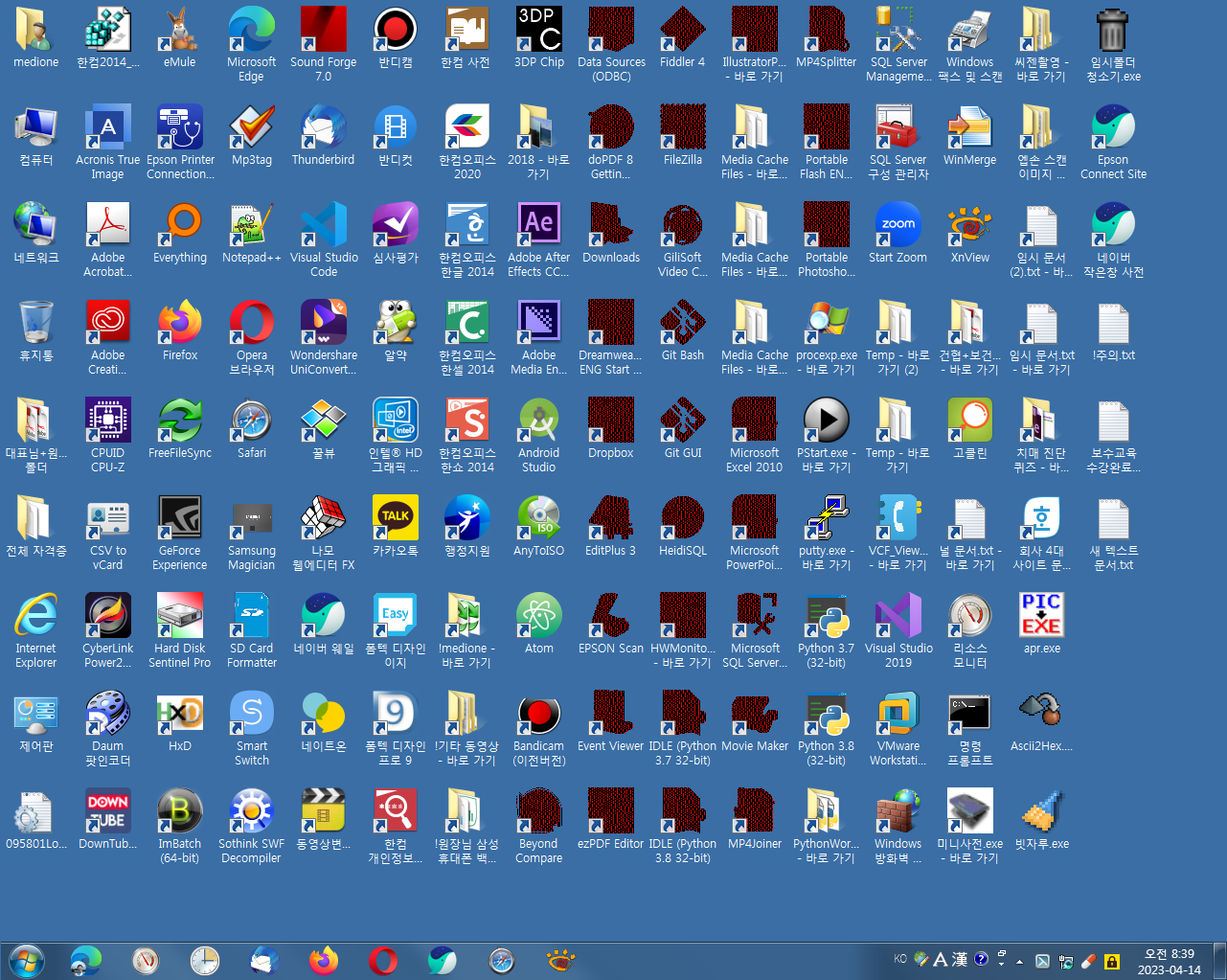Select the Acronis True Image icon
This screenshot has width=1227, height=980.
[x=108, y=142]
